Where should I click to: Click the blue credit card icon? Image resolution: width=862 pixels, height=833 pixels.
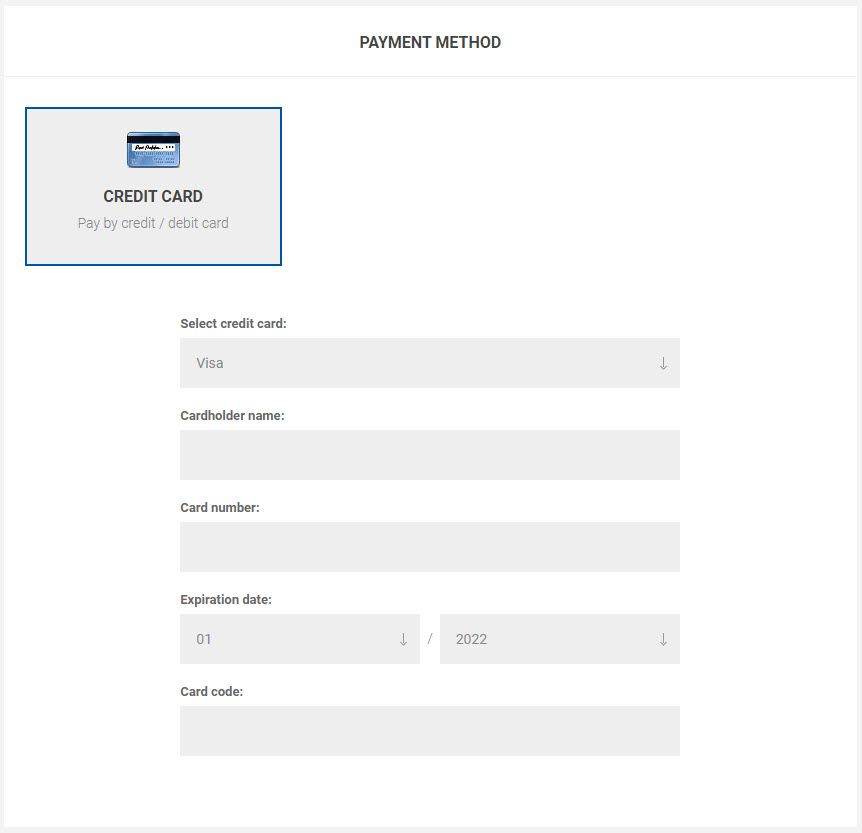153,149
